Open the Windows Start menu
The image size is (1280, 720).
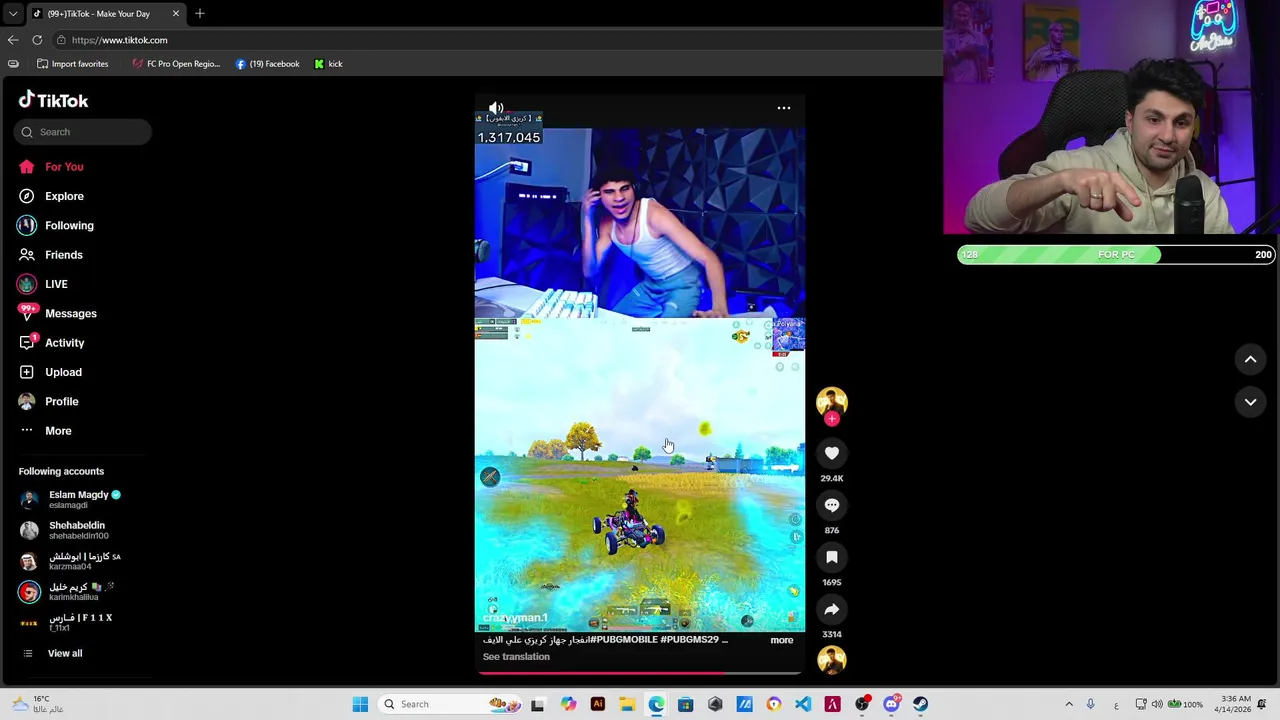pos(360,704)
